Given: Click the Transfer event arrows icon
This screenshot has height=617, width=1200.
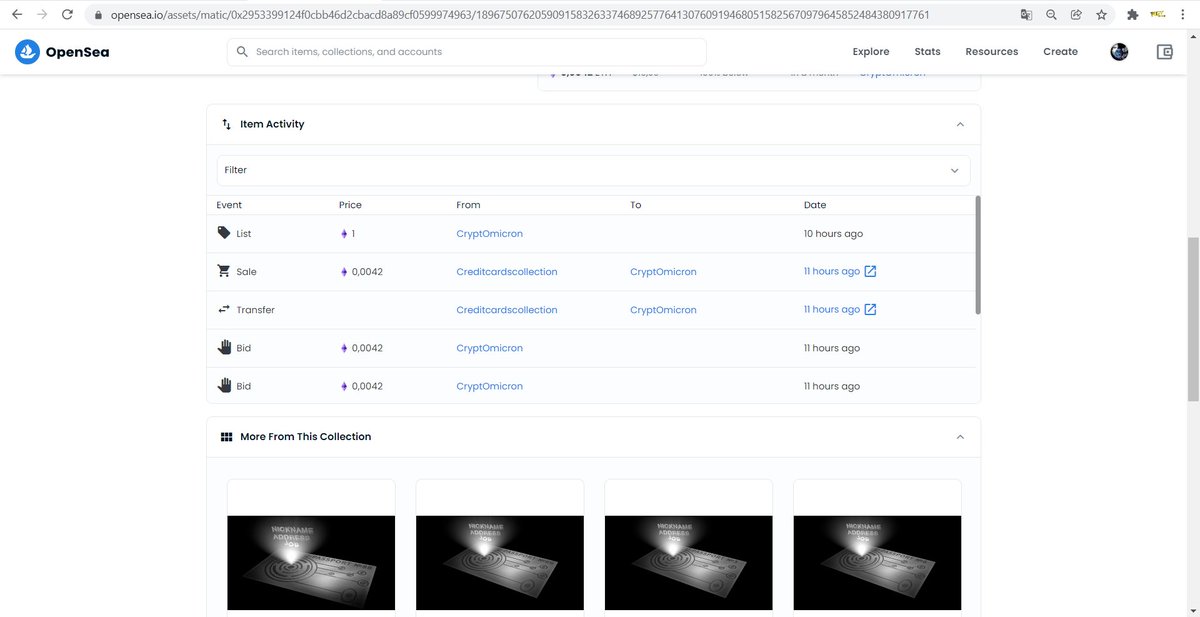Looking at the screenshot, I should click(224, 309).
